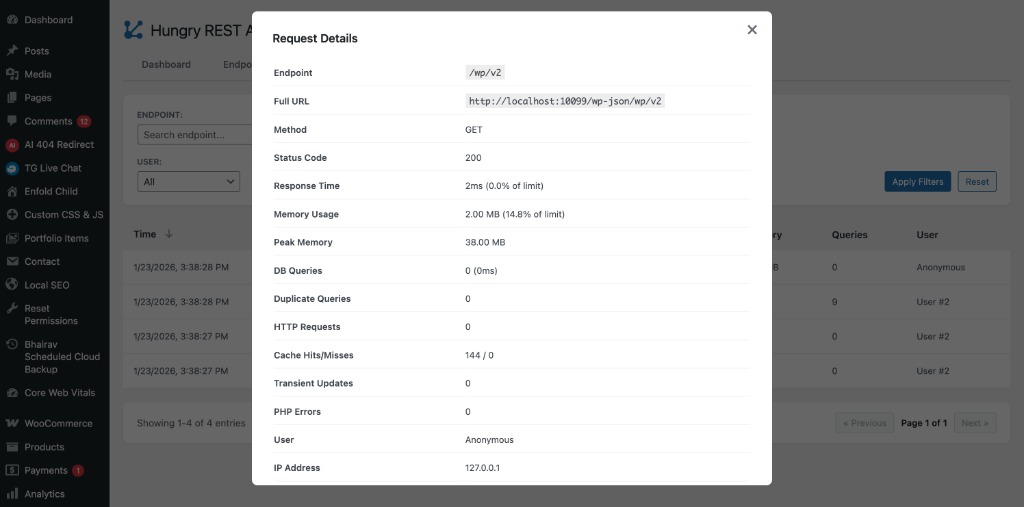
Task: Click the Media library icon
Action: coord(12,74)
